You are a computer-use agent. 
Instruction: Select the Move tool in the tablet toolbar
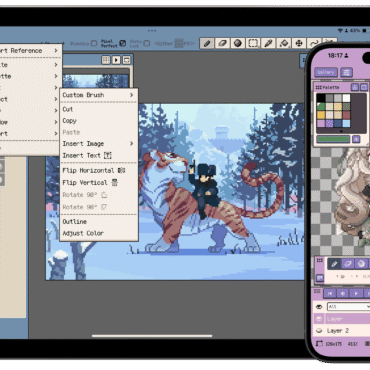(x=299, y=43)
